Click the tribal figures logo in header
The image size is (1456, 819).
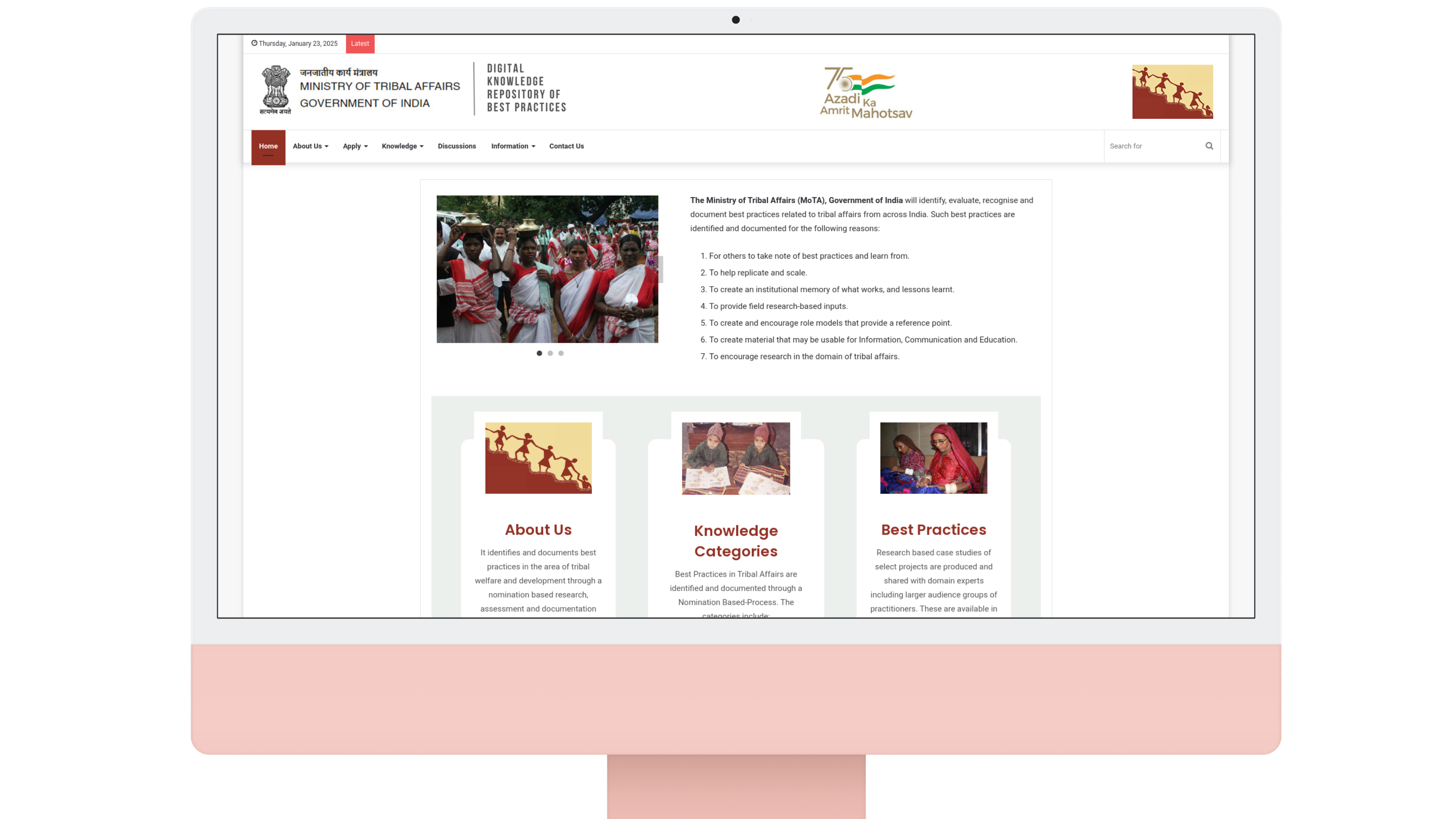point(1172,91)
